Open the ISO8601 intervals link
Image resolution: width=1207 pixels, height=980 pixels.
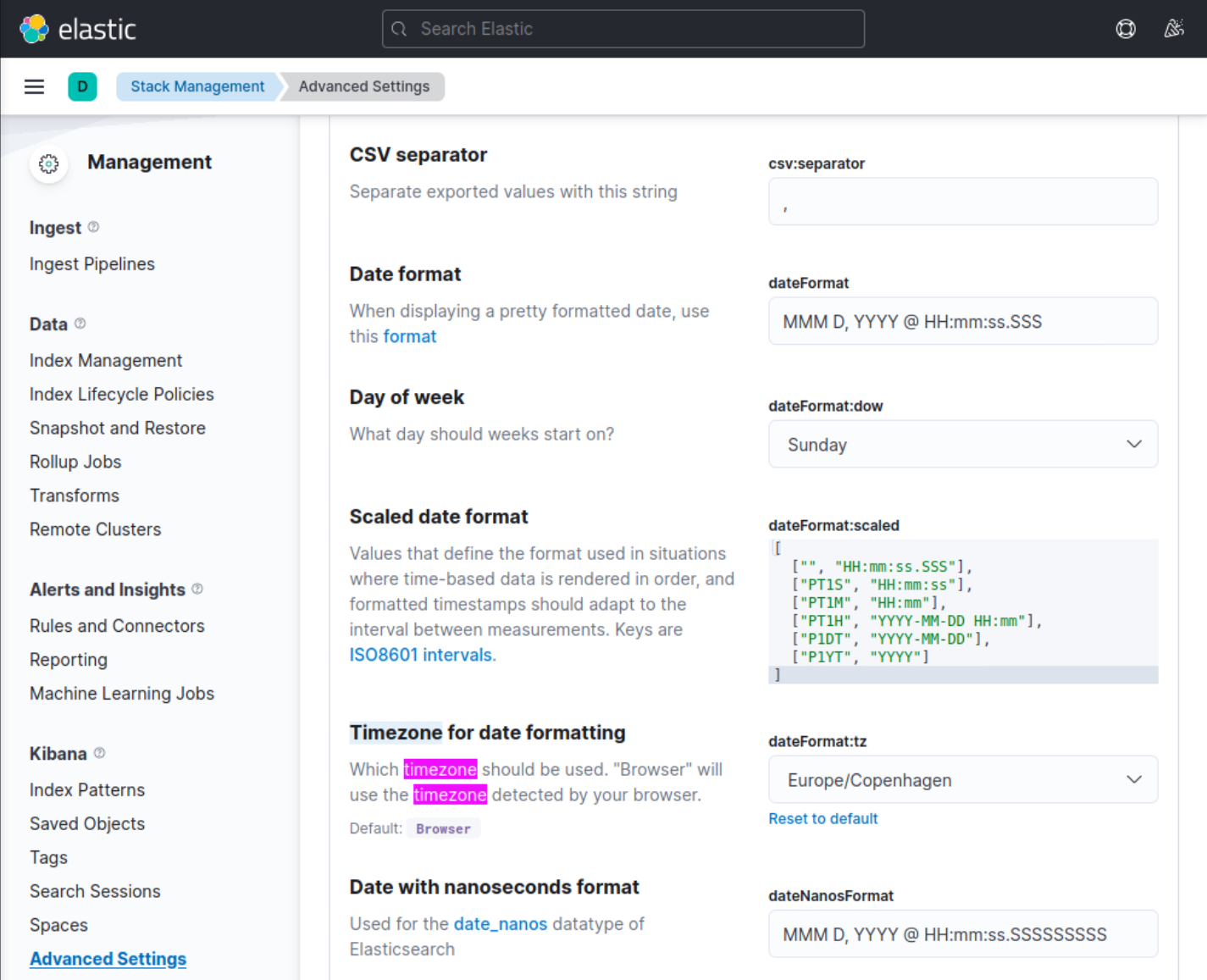(421, 655)
